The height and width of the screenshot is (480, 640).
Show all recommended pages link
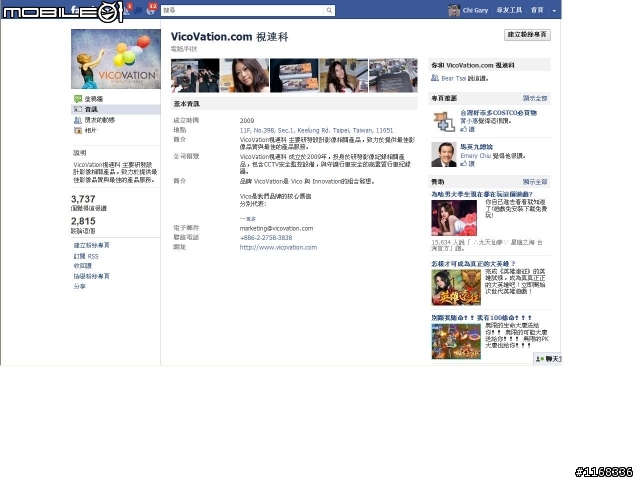pos(535,98)
